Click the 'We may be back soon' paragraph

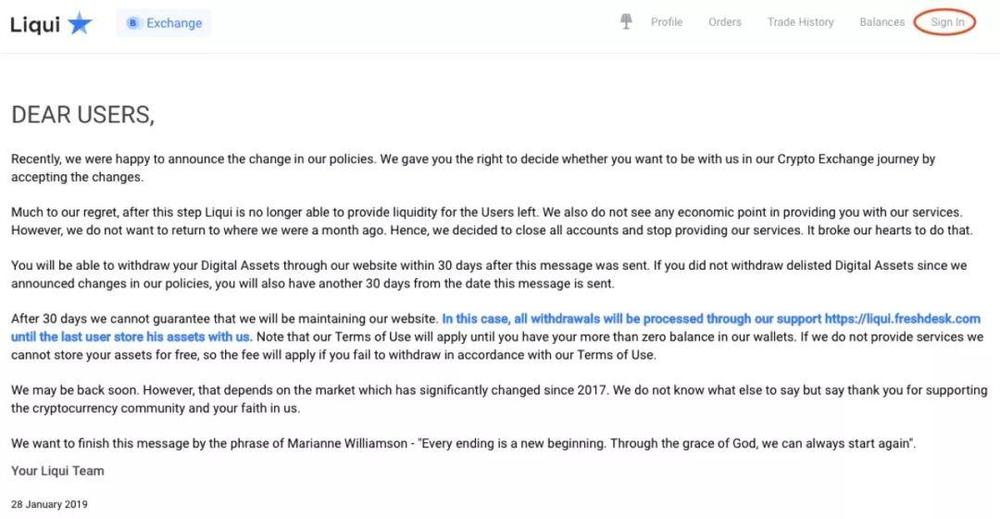[x=499, y=398]
